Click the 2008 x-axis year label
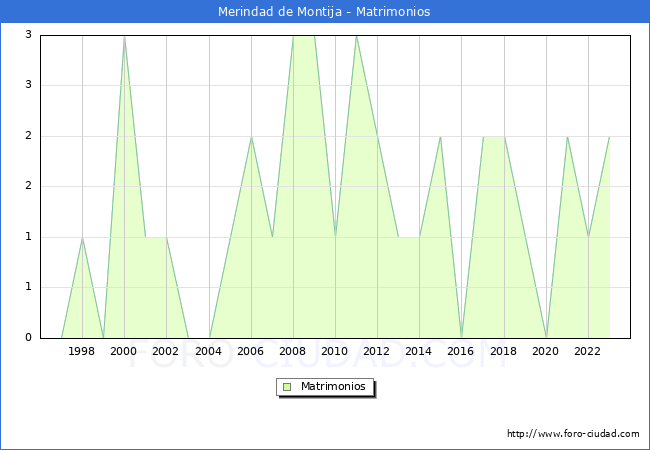Screen dimensions: 650x450 [x=293, y=351]
